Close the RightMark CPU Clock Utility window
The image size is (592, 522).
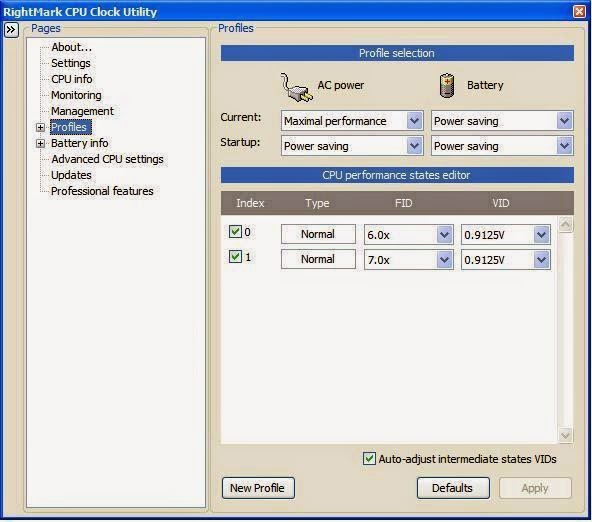(579, 11)
